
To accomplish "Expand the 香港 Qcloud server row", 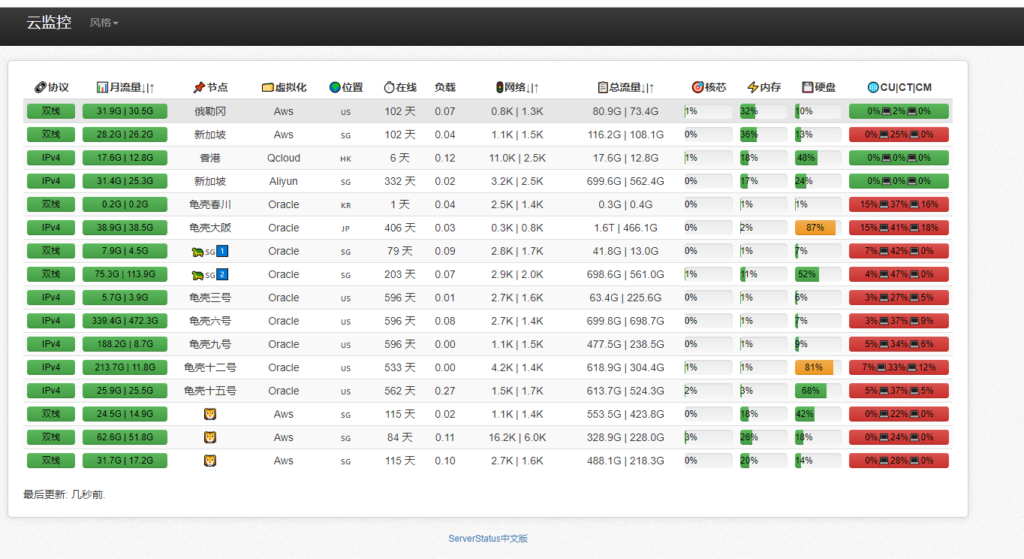I will coord(210,158).
